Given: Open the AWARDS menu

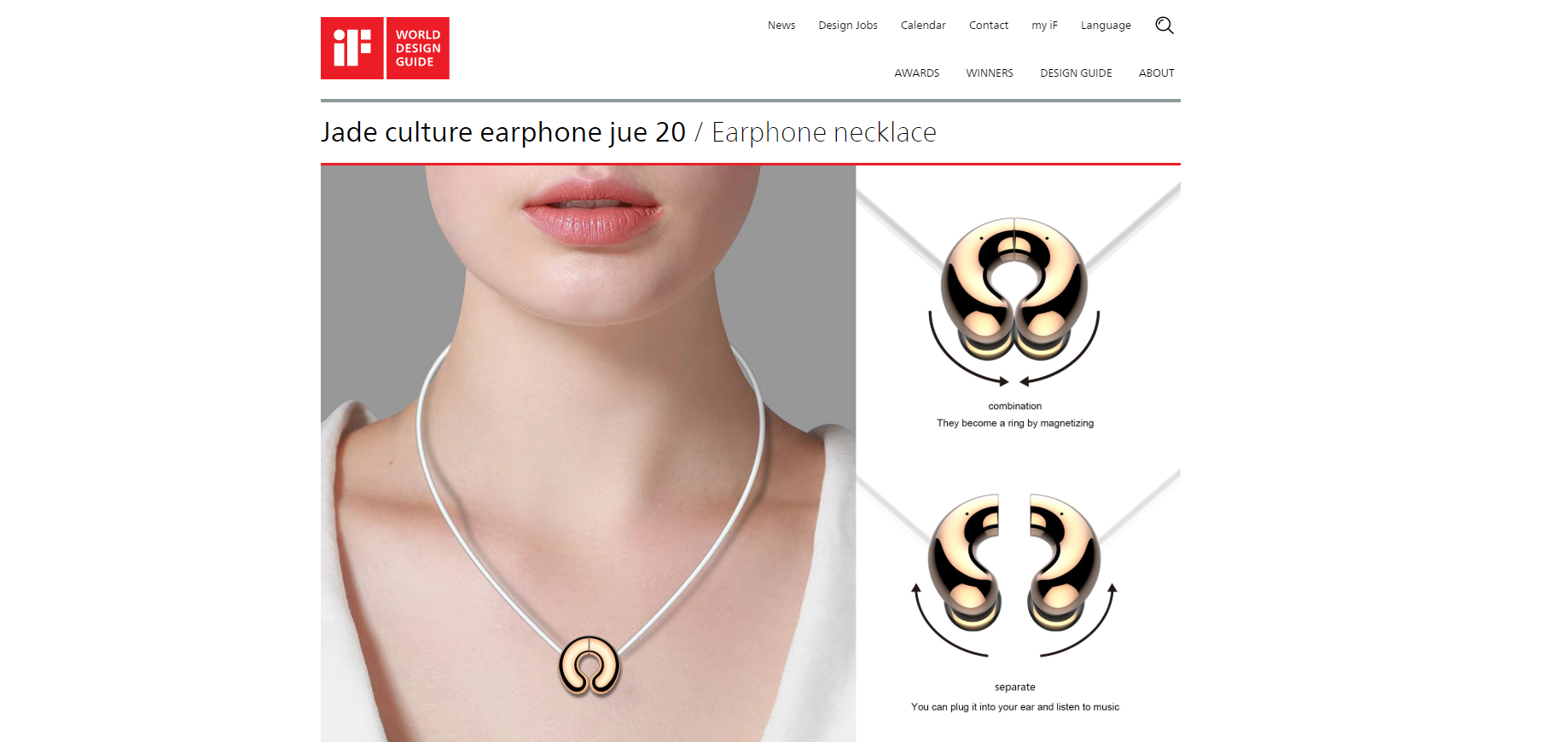Looking at the screenshot, I should pos(917,73).
